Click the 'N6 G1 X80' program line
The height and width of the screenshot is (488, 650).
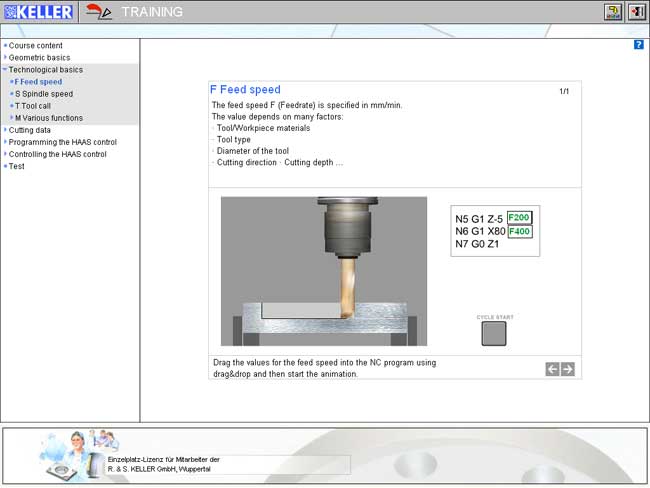click(480, 231)
